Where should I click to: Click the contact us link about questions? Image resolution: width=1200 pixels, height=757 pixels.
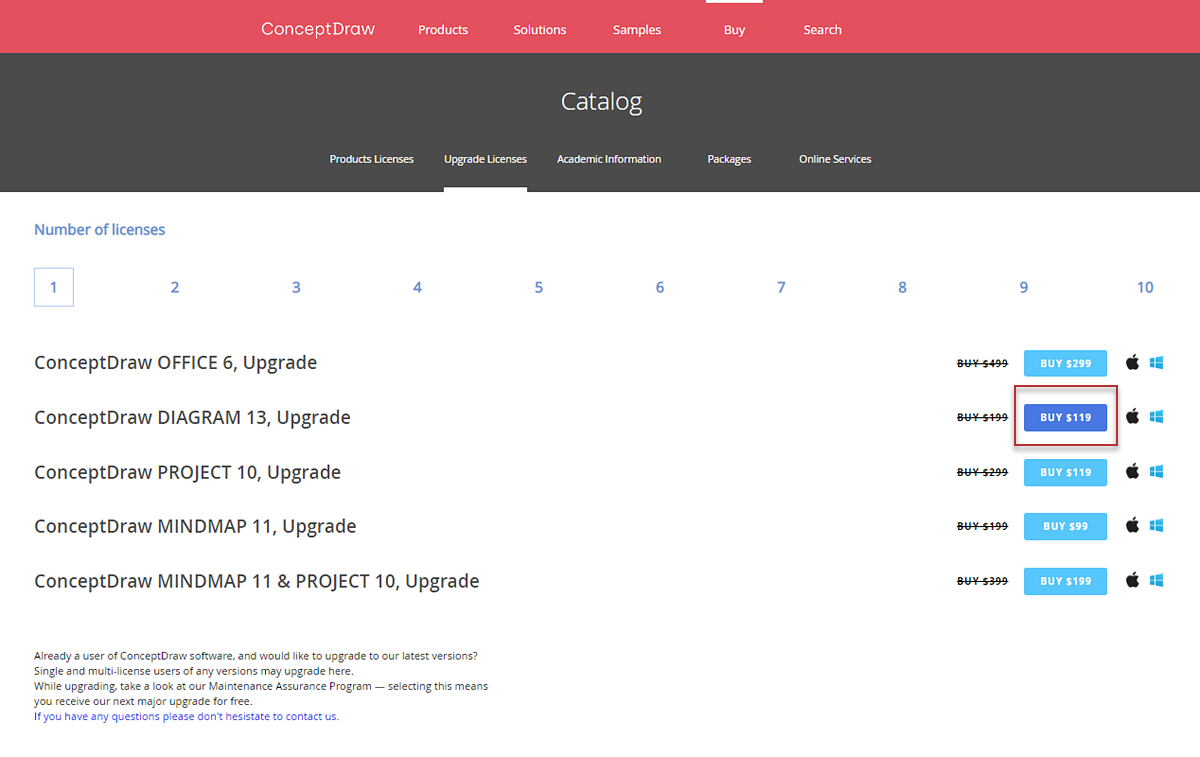(x=186, y=716)
